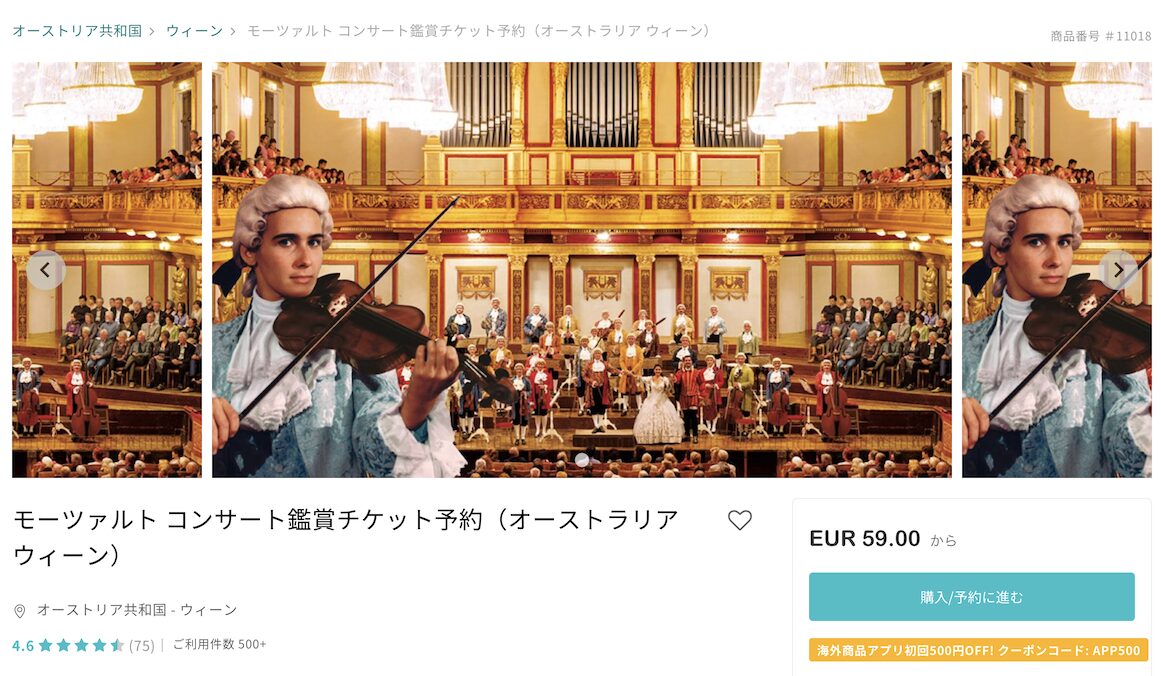
Task: Go to the ウィーン breadcrumb link
Action: (x=194, y=31)
